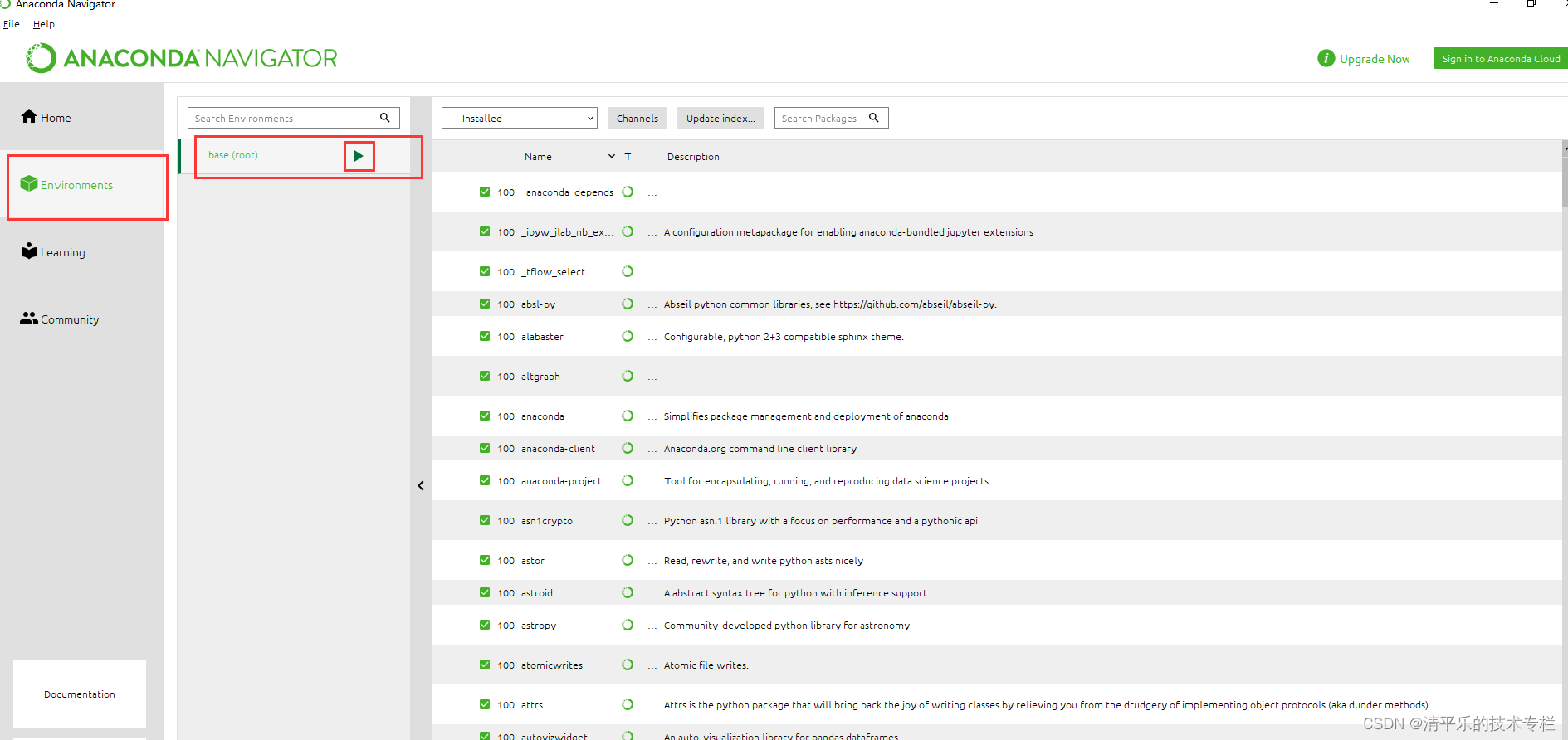Click Sign in to Anaconda Cloud
This screenshot has height=740, width=1568.
point(1501,58)
